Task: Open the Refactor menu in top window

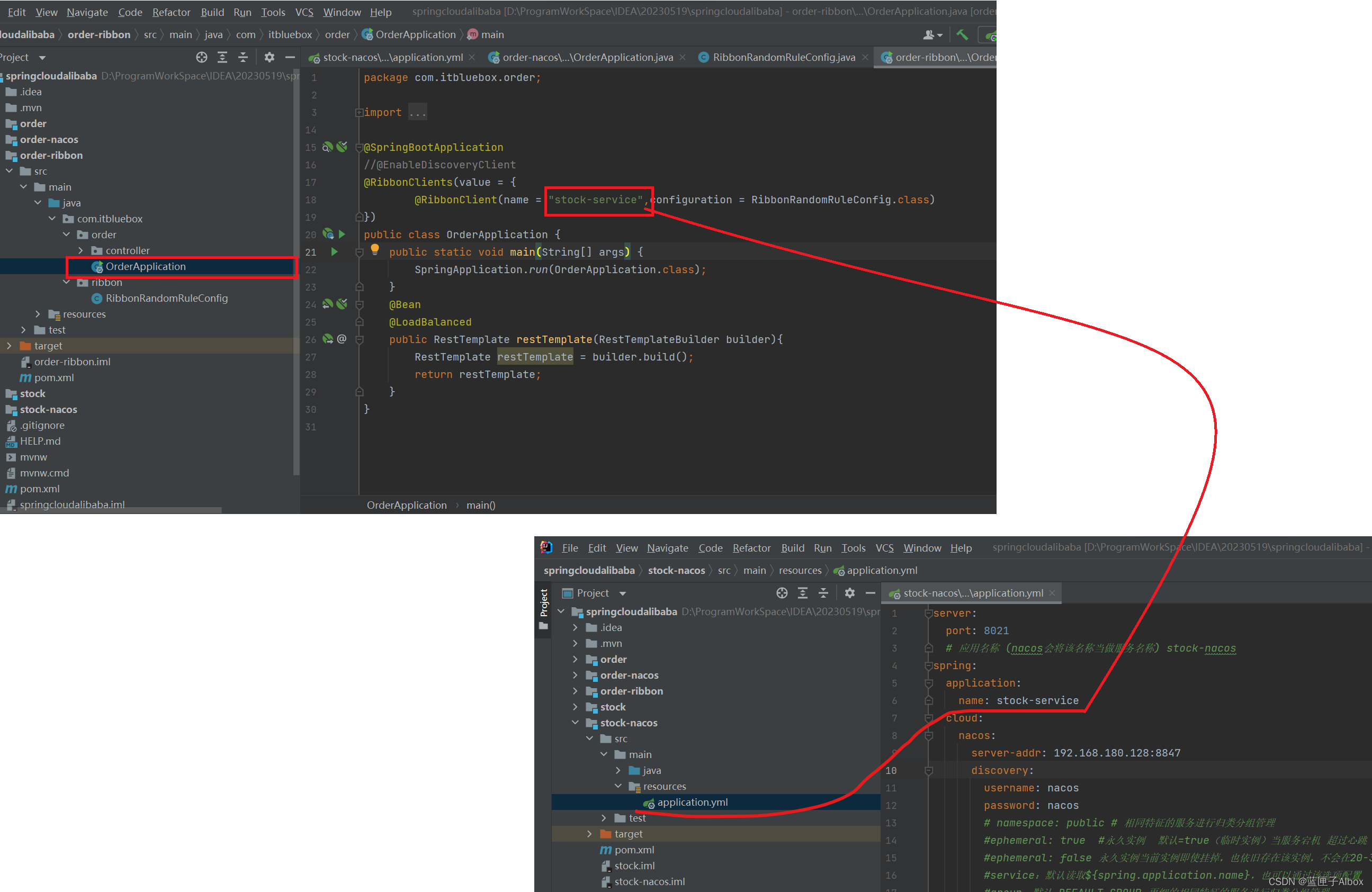Action: point(171,12)
